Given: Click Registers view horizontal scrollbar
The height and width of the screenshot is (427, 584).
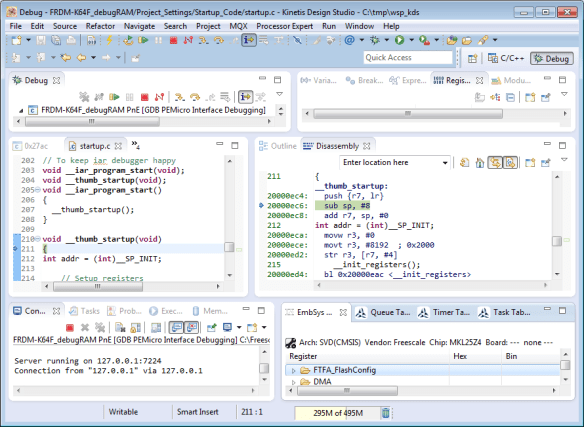Looking at the screenshot, I should tap(408, 113).
